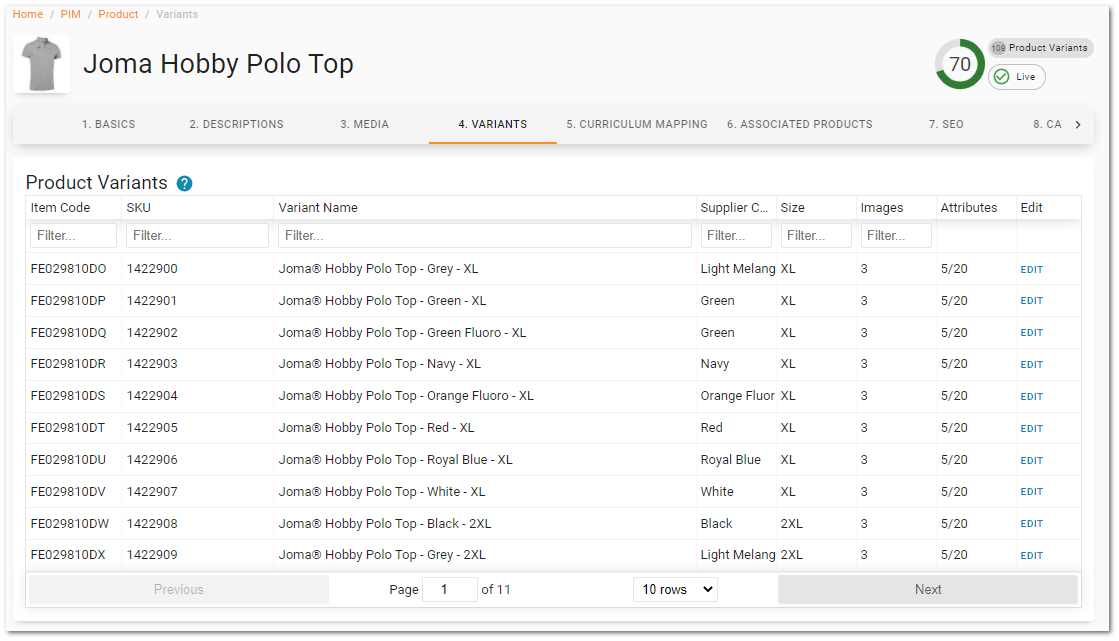This screenshot has height=641, width=1119.
Task: Open the Product Variants help icon
Action: pos(184,183)
